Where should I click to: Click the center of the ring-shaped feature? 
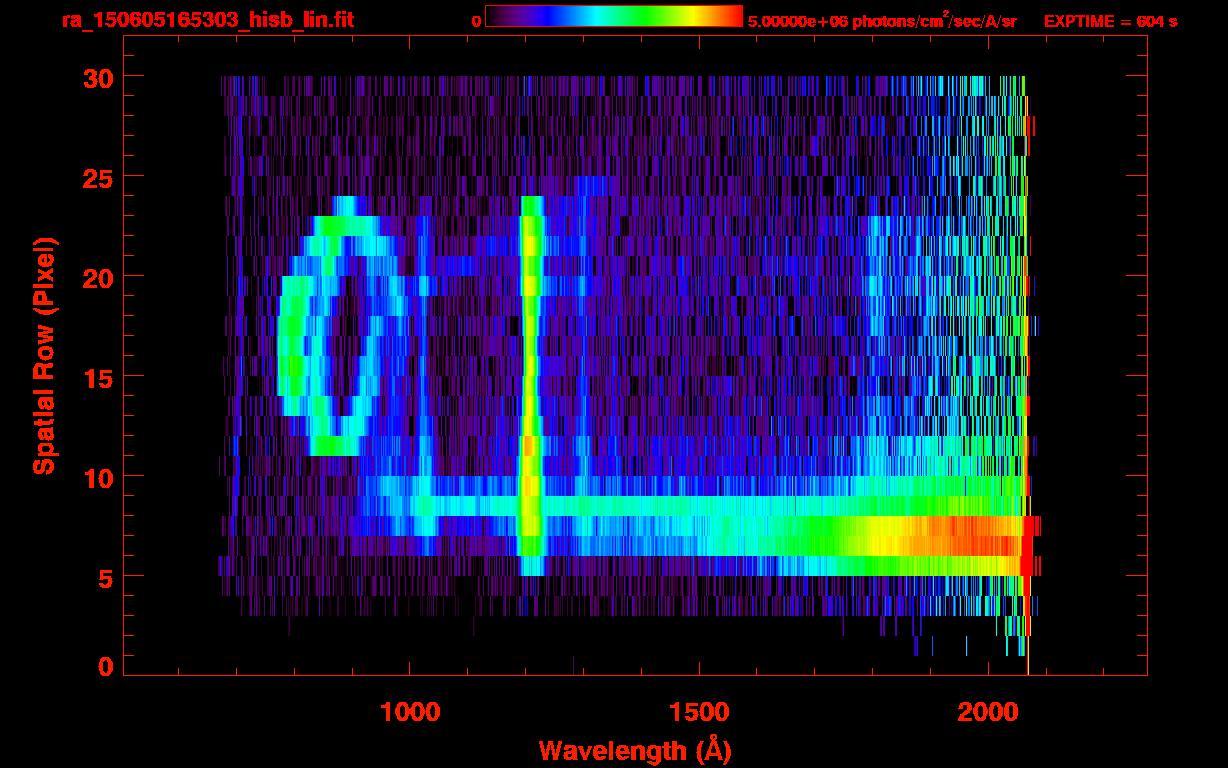point(340,335)
